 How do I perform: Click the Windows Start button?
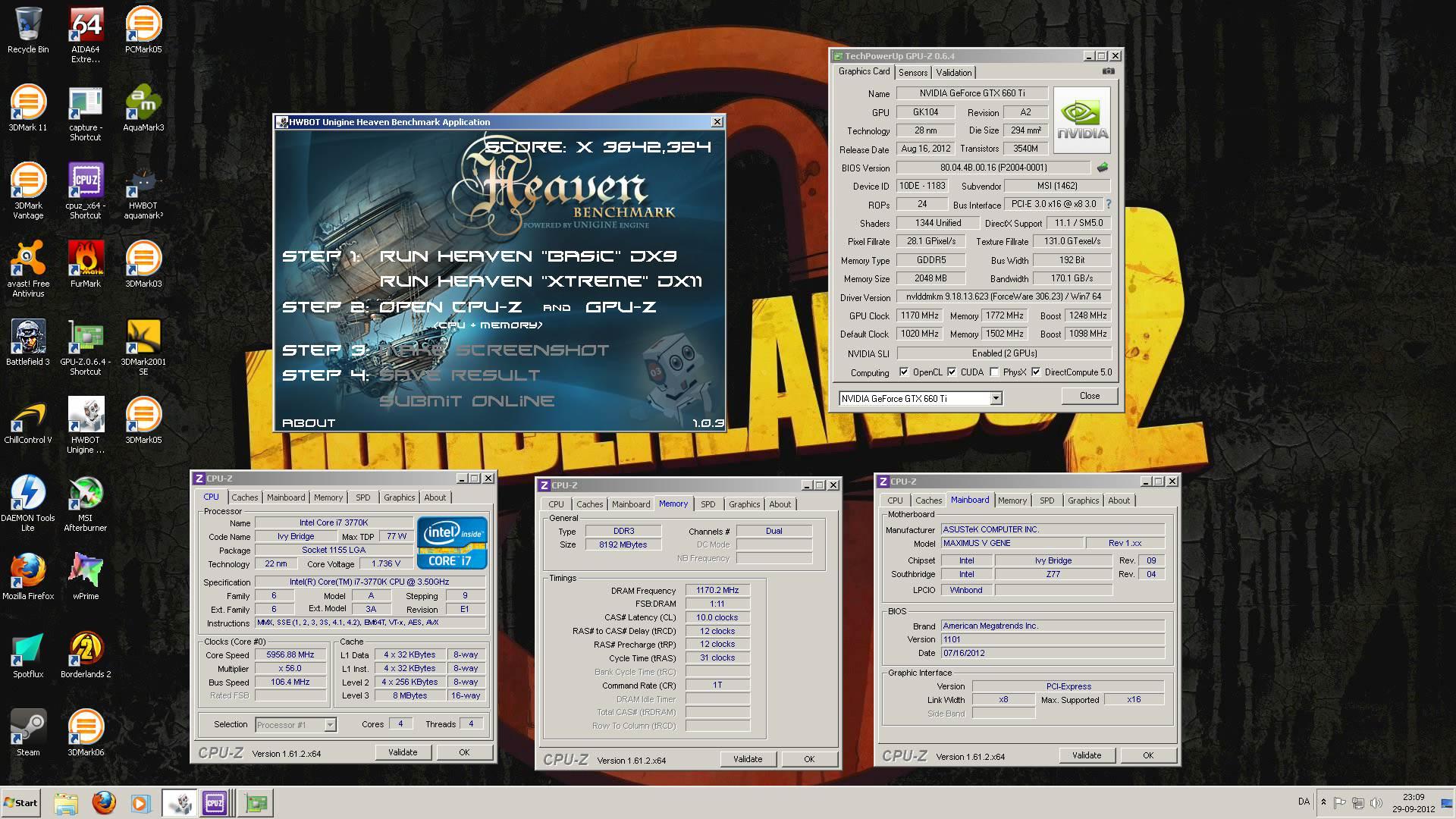pyautogui.click(x=20, y=803)
